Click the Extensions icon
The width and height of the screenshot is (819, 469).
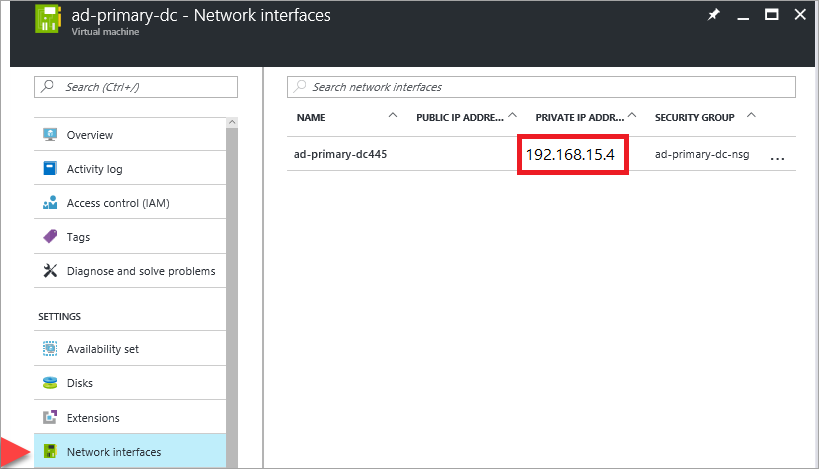tap(50, 418)
